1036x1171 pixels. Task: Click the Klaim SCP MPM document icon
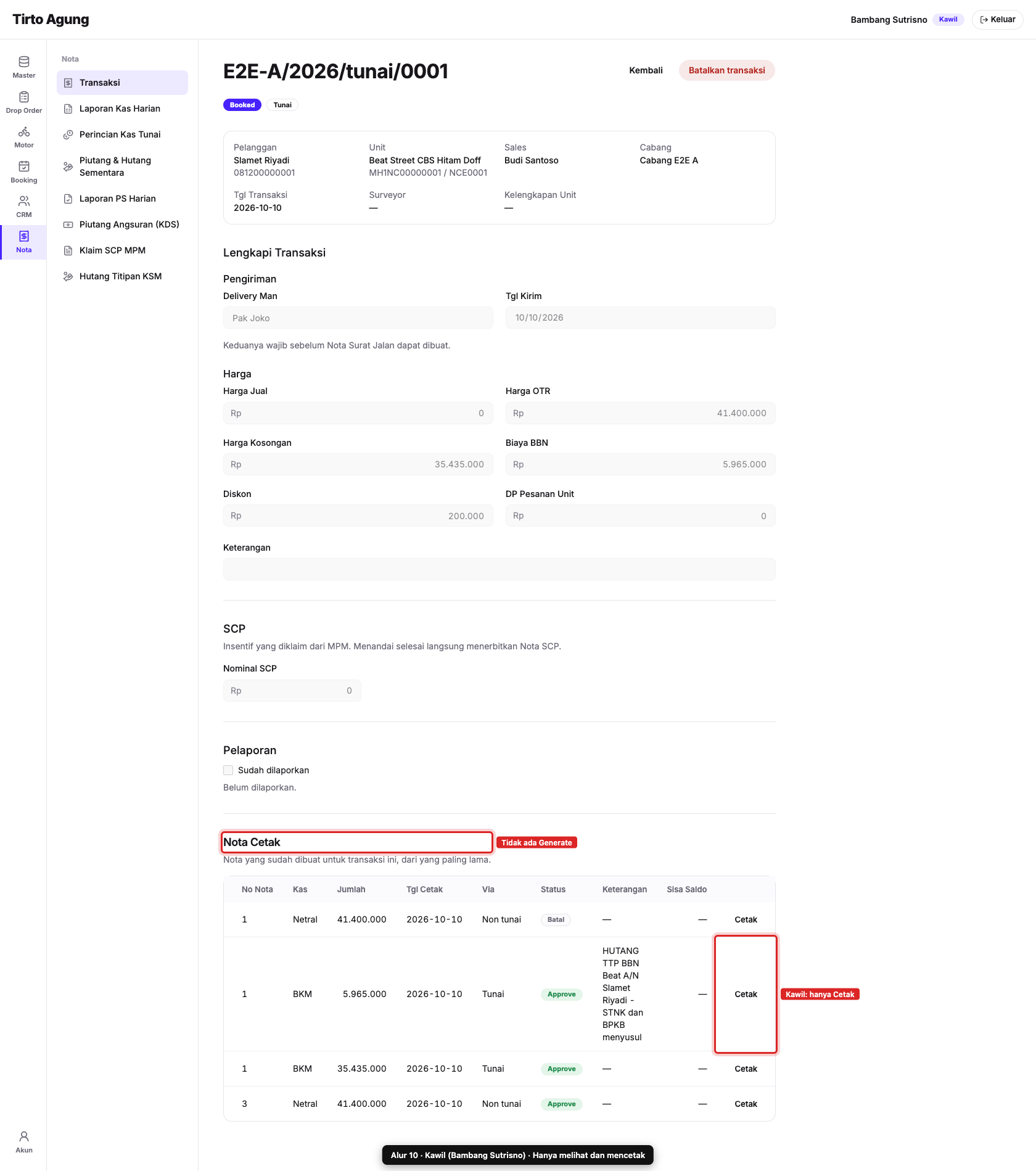tap(68, 250)
